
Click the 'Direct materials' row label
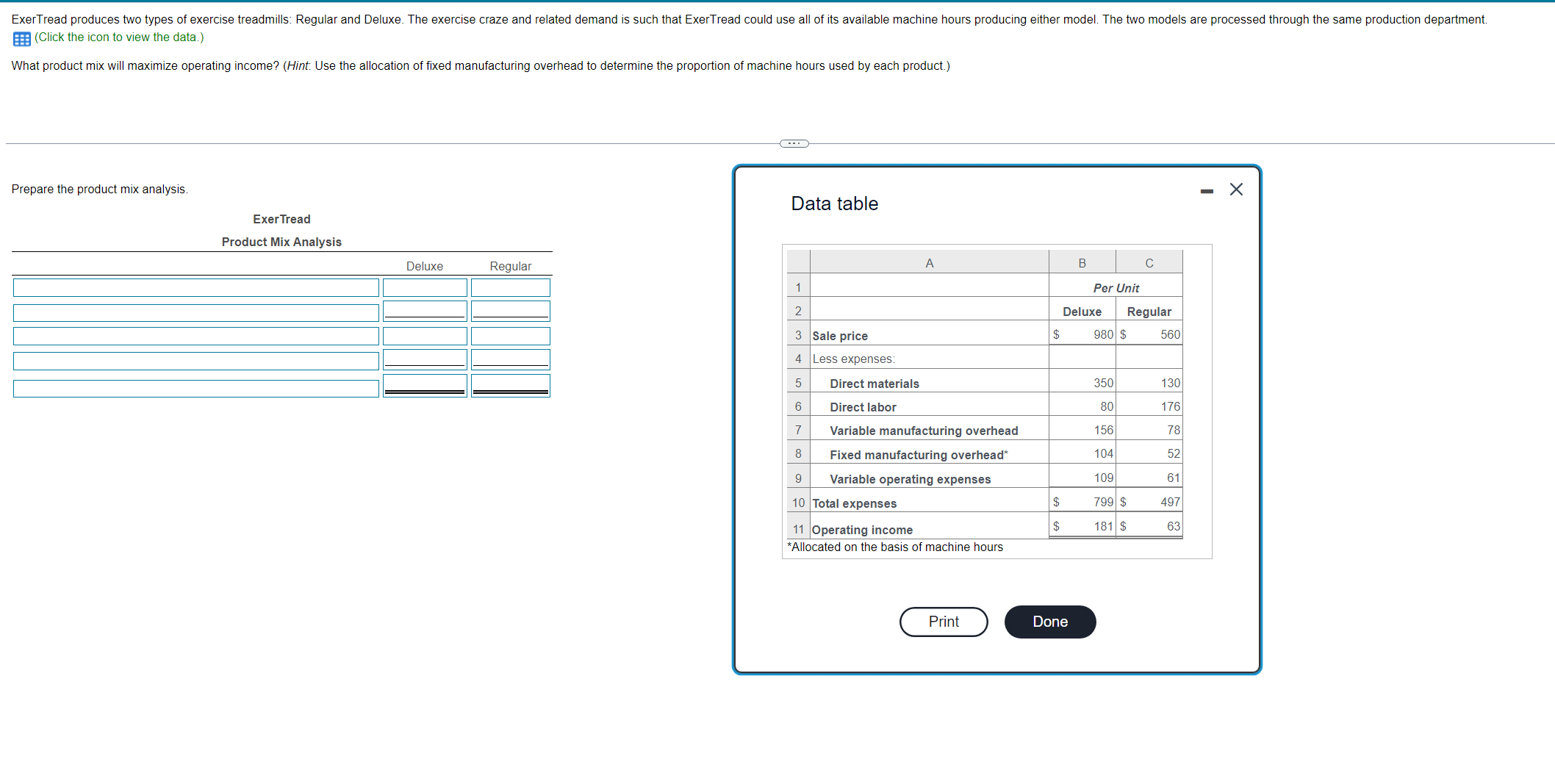(x=875, y=384)
